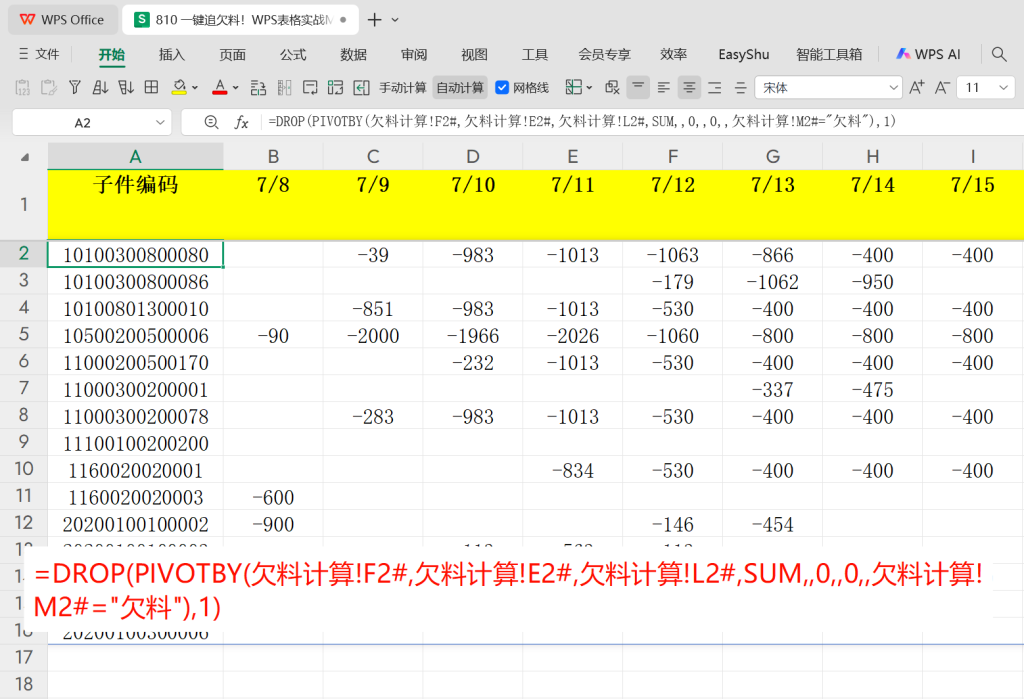Open the table style dropdown icon
Image resolution: width=1024 pixels, height=699 pixels.
[x=579, y=88]
